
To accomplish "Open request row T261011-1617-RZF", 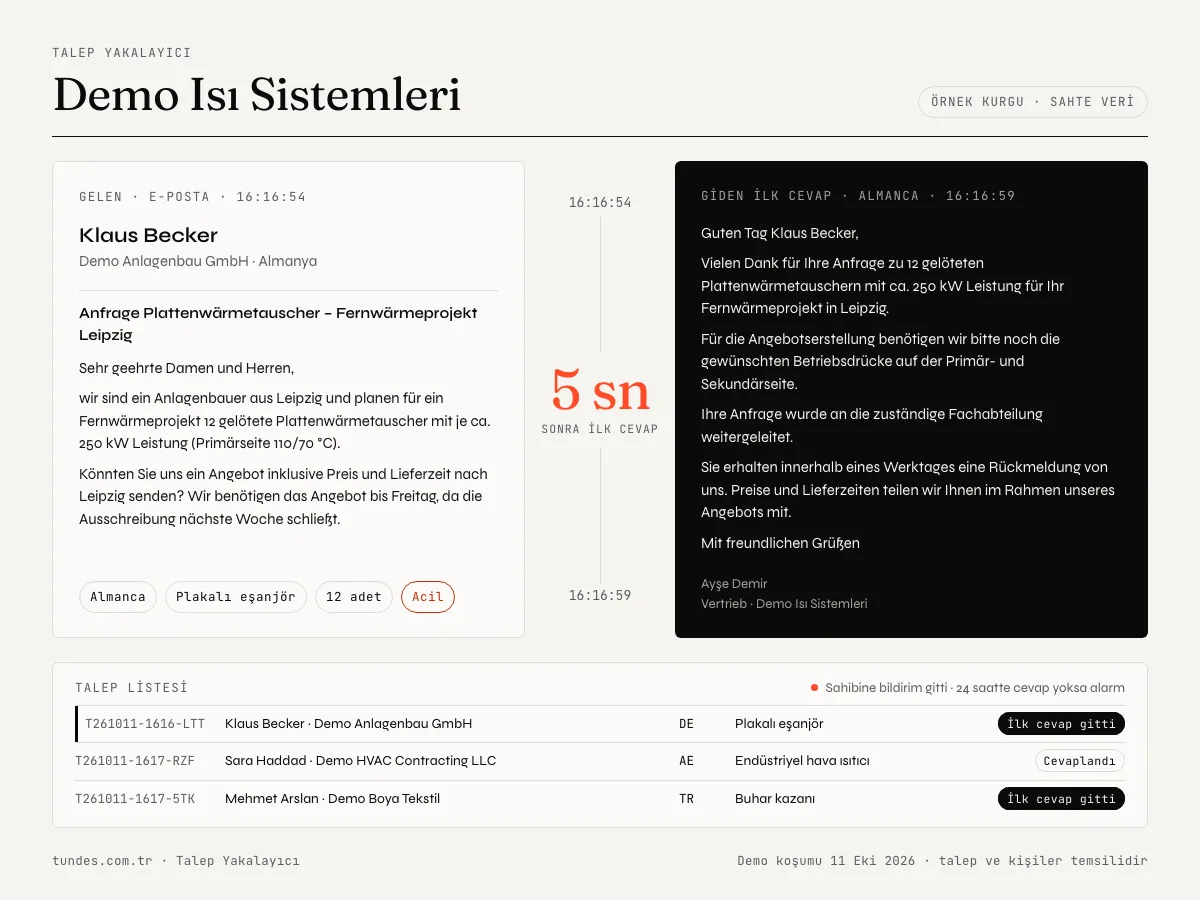I will coord(600,761).
